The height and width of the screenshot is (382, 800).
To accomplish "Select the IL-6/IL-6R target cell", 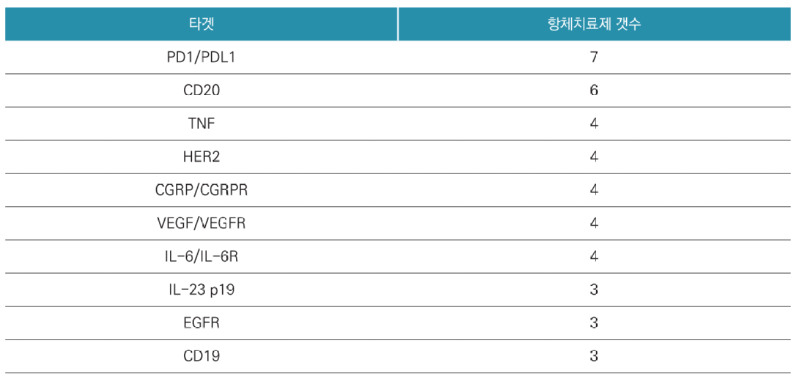I will pos(201,257).
